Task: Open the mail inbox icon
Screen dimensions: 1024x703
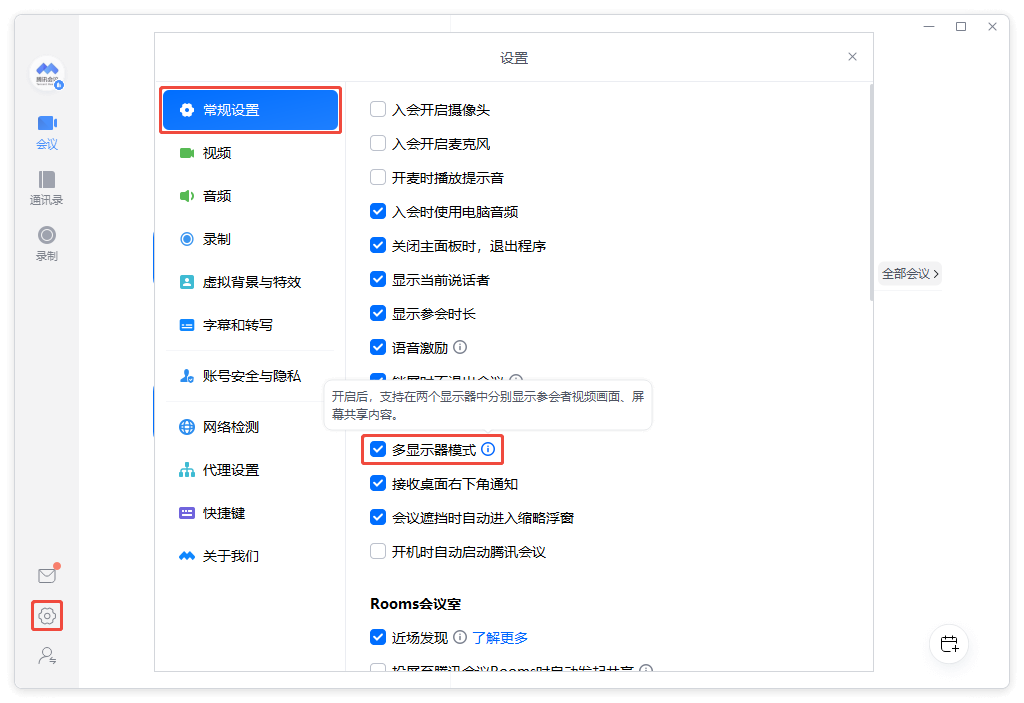Action: pos(47,576)
